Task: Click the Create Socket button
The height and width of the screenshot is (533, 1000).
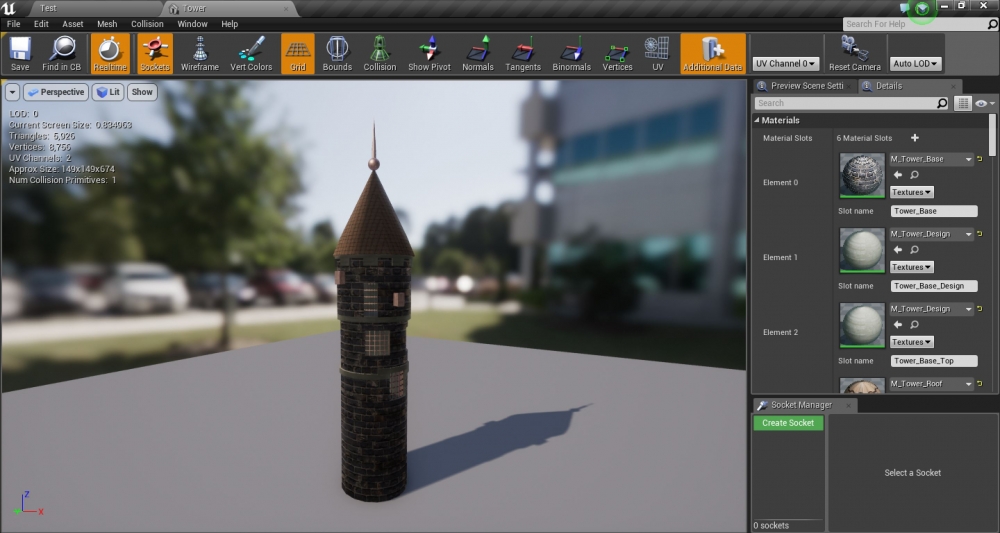Action: pyautogui.click(x=788, y=423)
